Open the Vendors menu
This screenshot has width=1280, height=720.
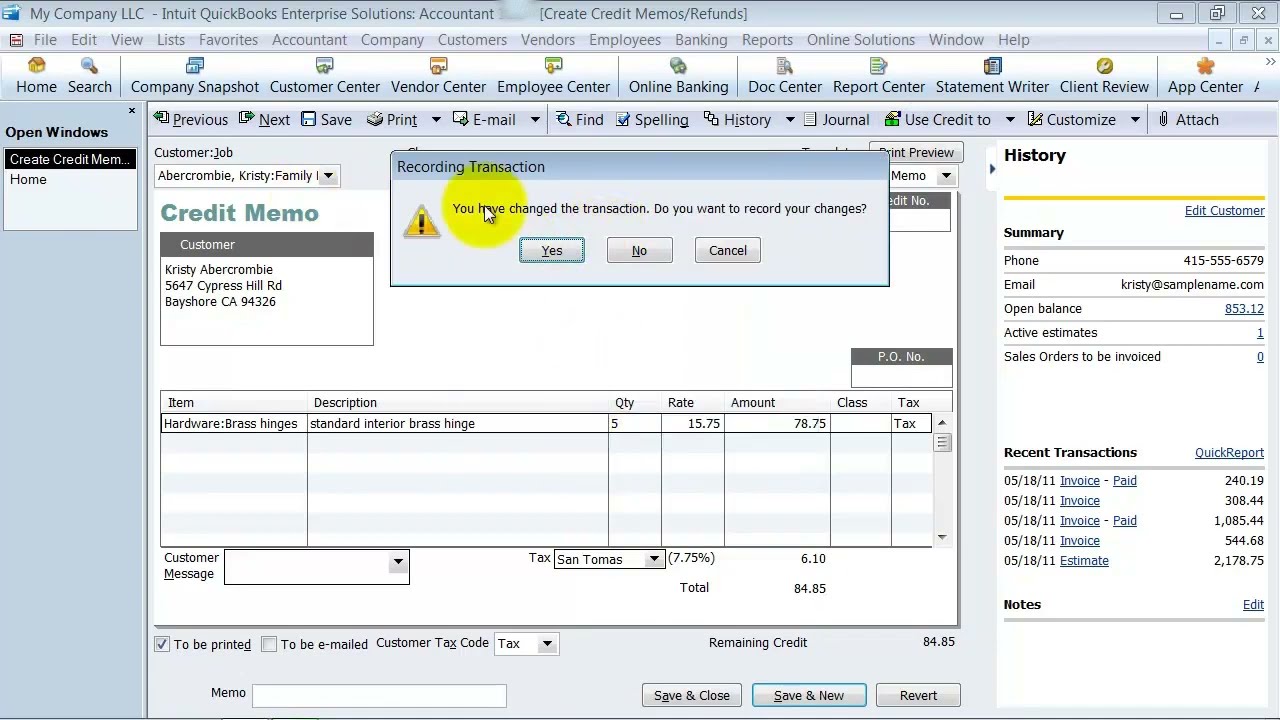[547, 40]
